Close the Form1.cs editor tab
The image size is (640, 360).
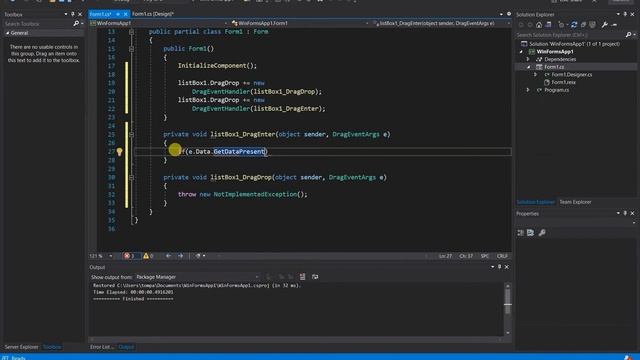point(125,14)
